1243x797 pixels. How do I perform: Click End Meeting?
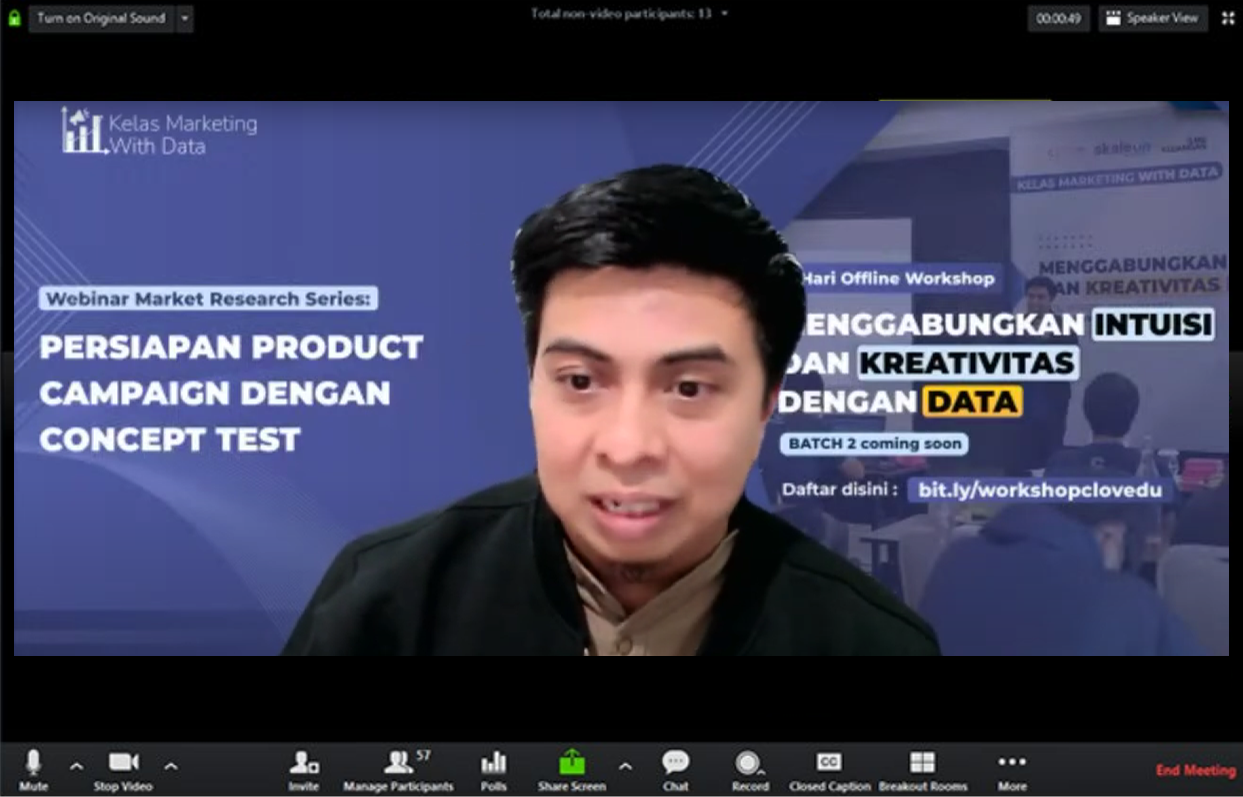tap(1195, 770)
